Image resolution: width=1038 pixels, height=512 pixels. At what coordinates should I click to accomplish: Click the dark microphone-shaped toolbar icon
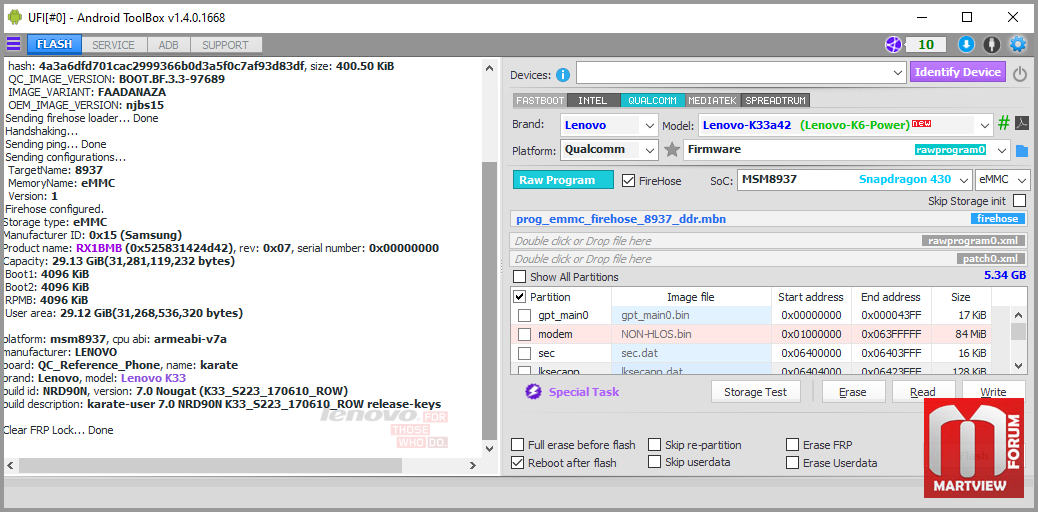pyautogui.click(x=991, y=45)
